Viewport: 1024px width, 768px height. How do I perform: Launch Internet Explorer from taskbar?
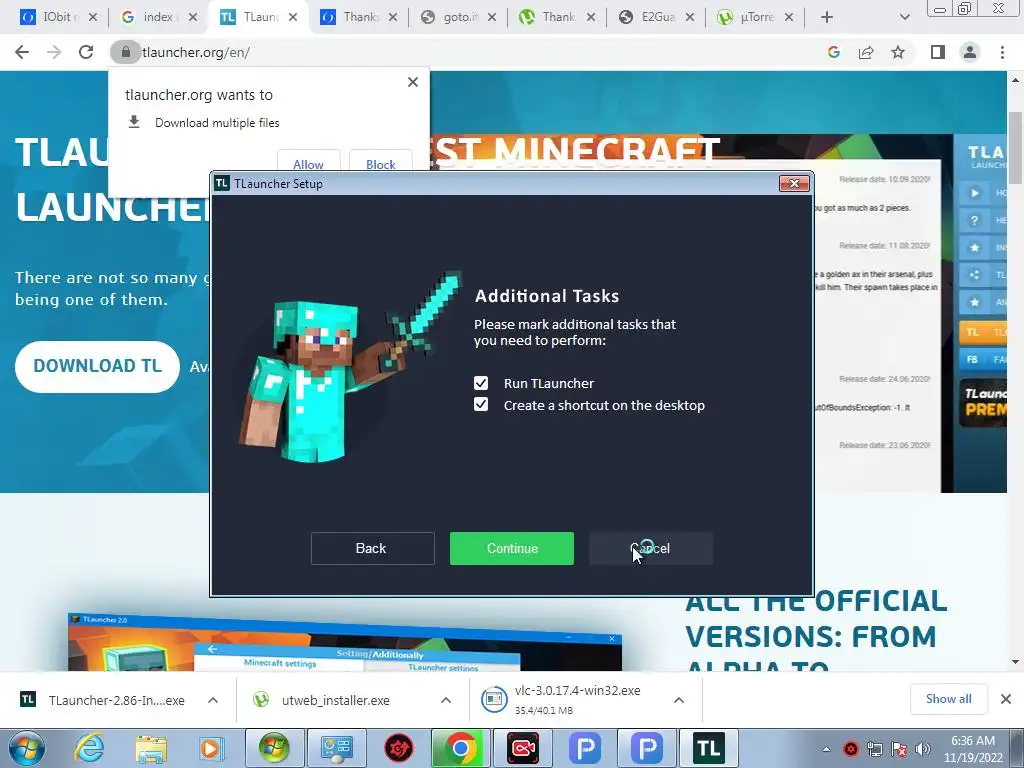(x=88, y=748)
